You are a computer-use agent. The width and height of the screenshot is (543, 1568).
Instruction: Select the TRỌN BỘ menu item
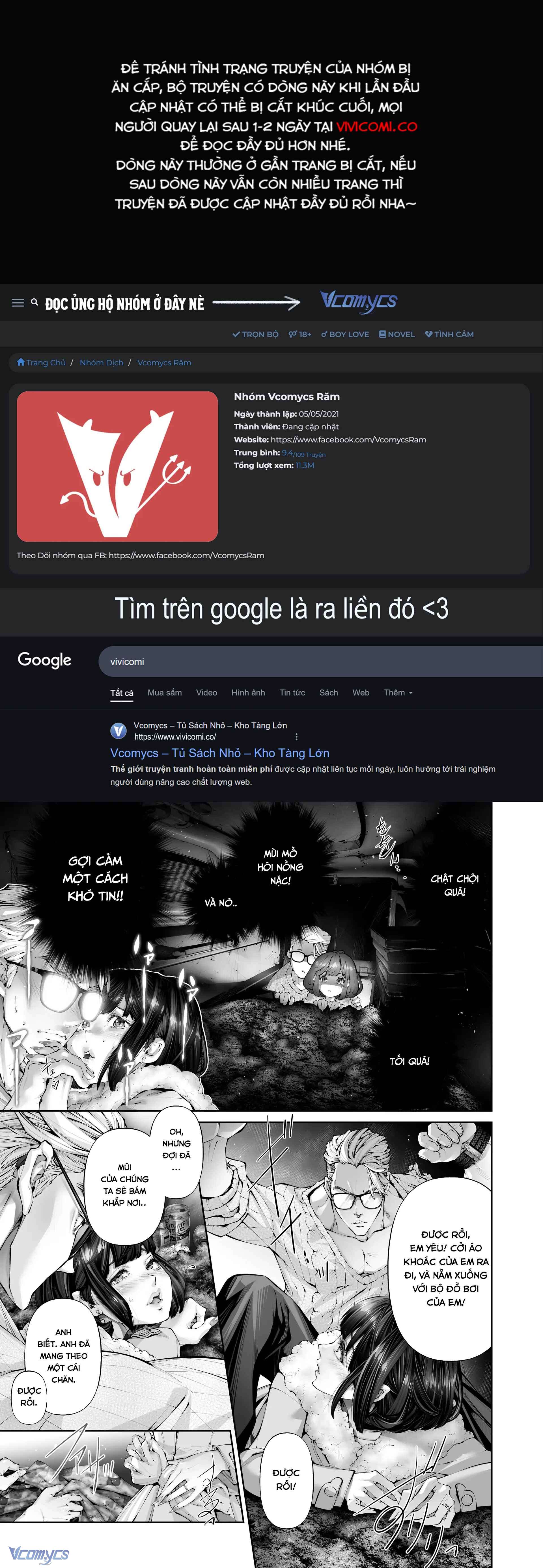[255, 334]
